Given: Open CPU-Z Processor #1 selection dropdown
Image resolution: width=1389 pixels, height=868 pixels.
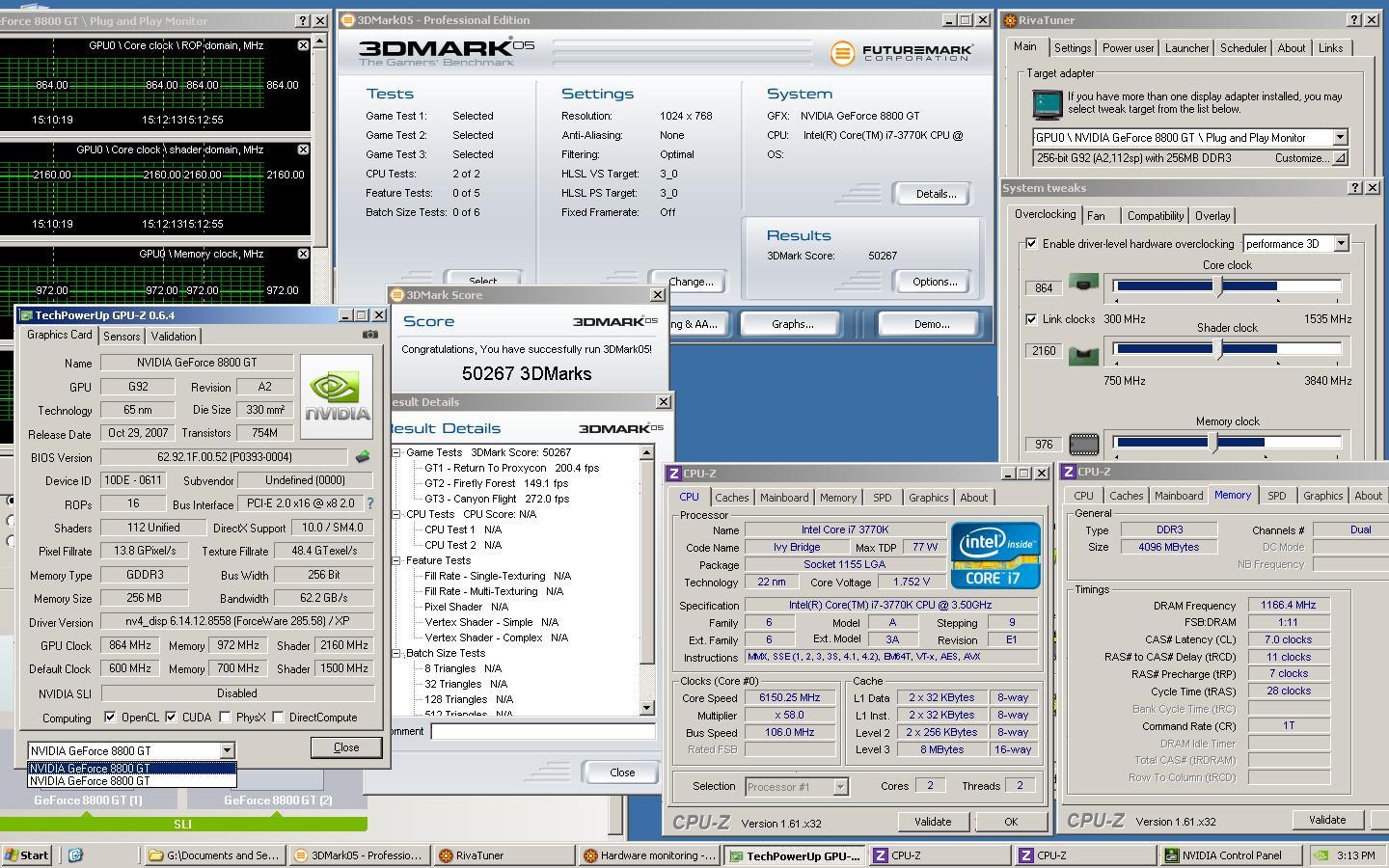Looking at the screenshot, I should click(x=840, y=787).
